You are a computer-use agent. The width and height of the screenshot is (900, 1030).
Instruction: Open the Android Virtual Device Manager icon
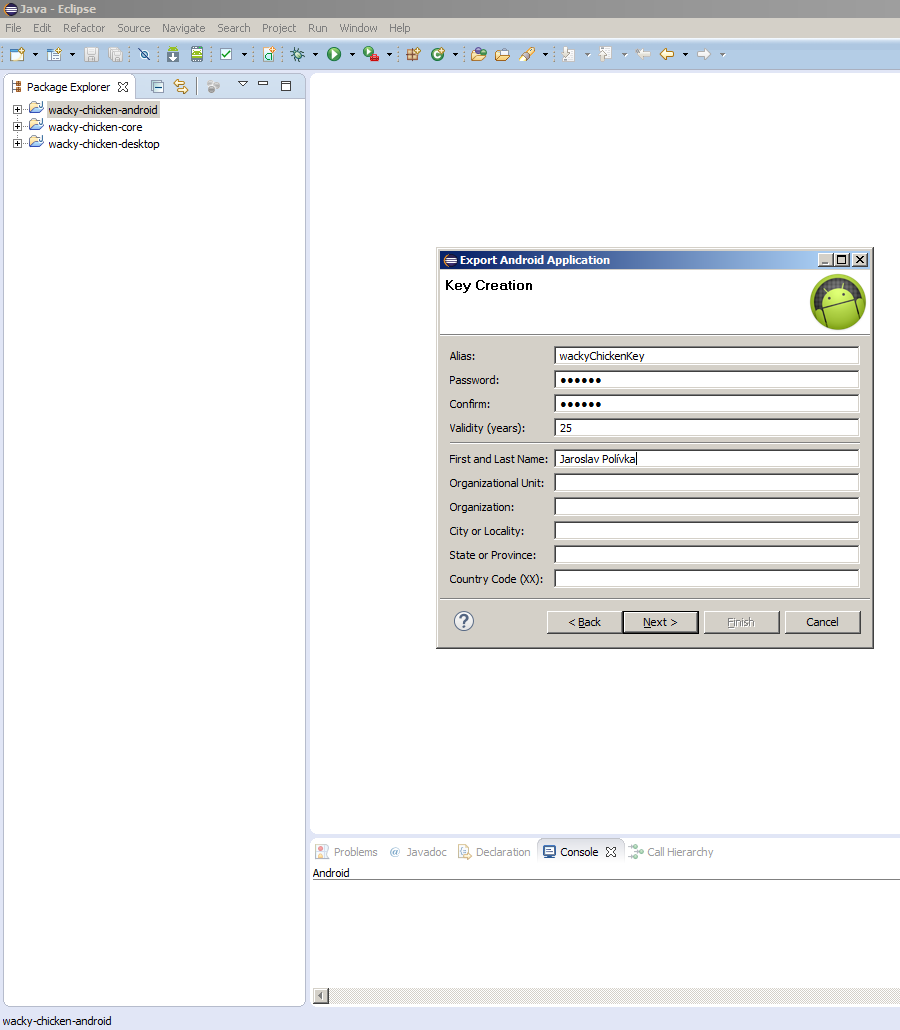click(197, 55)
